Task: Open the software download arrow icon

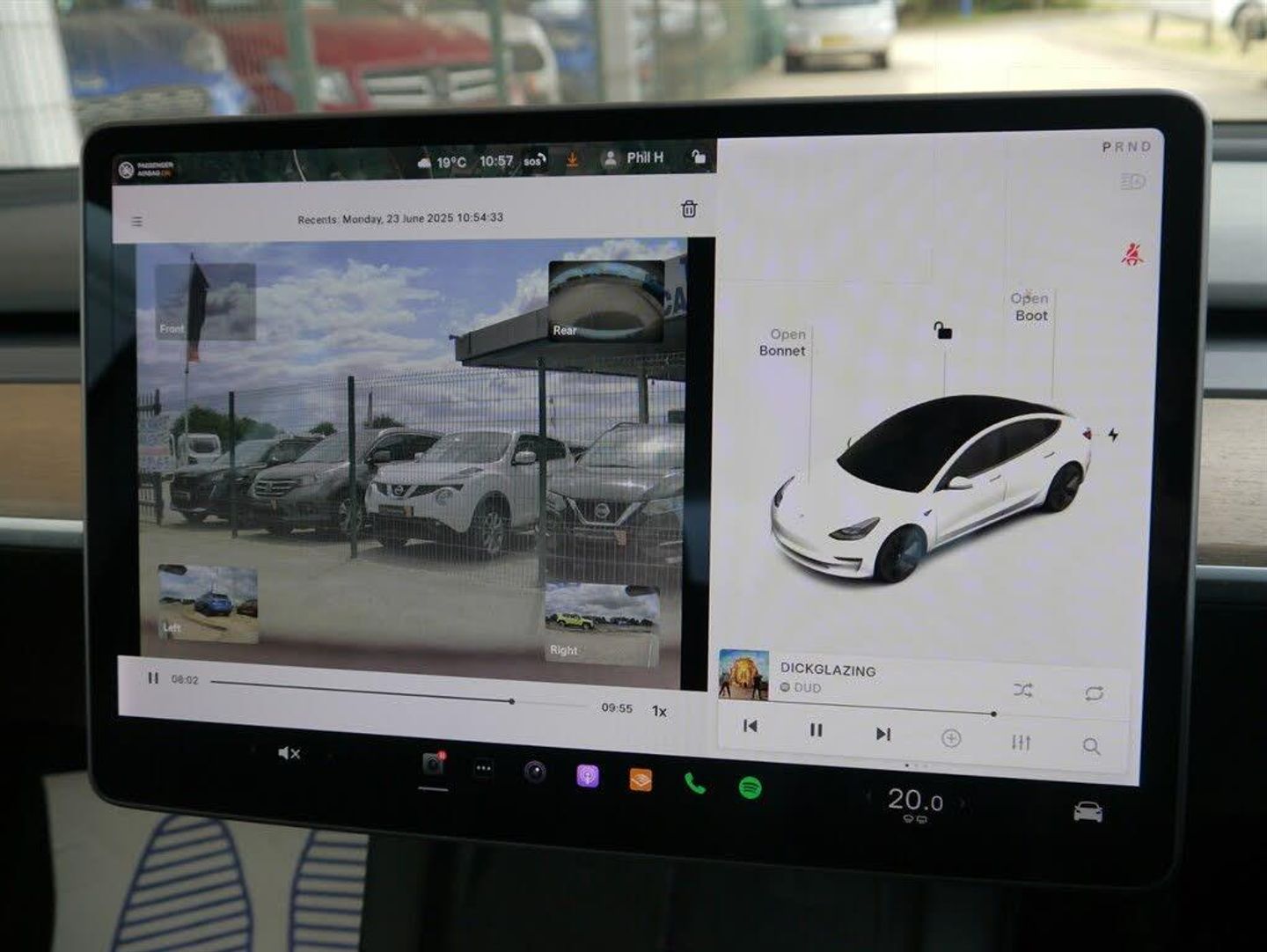Action: point(572,159)
